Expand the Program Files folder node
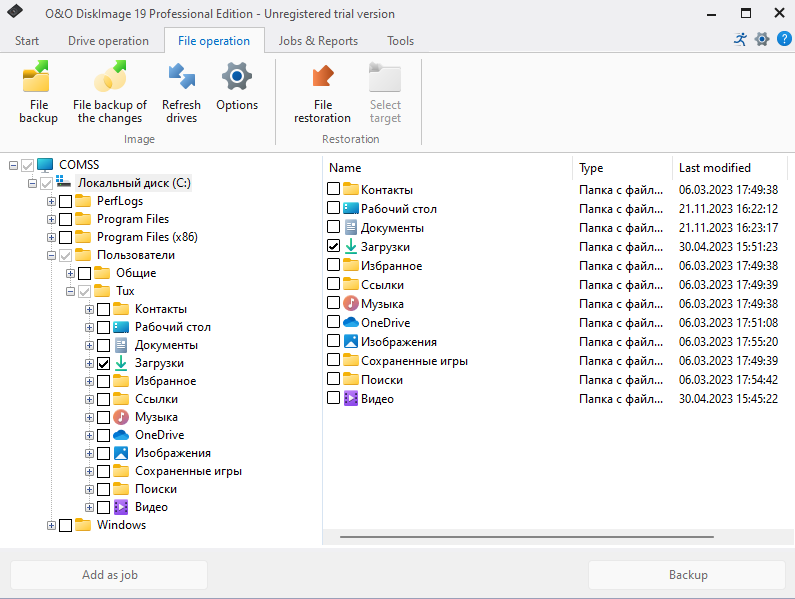 [x=51, y=219]
